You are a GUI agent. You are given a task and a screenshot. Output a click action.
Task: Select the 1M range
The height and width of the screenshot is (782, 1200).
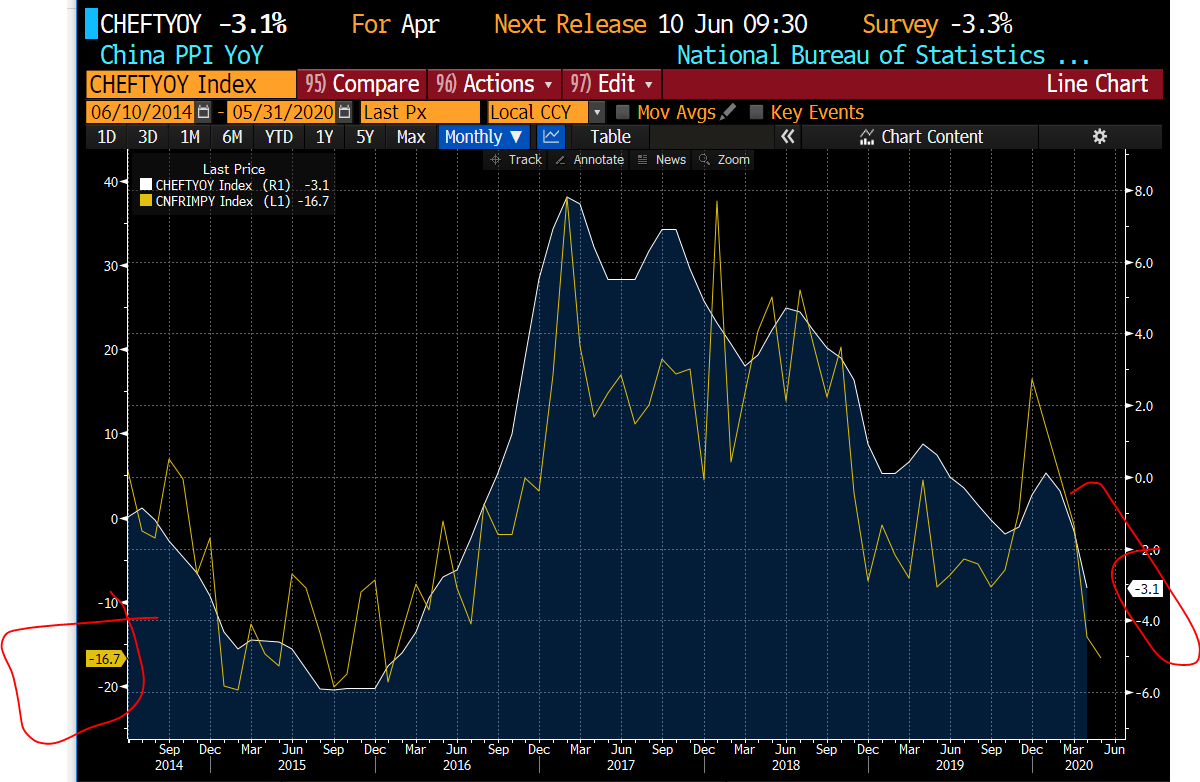click(x=190, y=137)
